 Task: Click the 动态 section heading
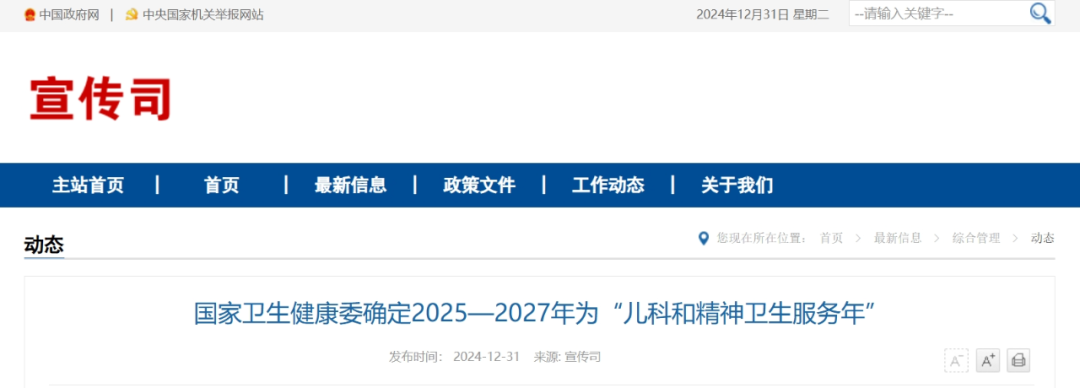click(44, 245)
